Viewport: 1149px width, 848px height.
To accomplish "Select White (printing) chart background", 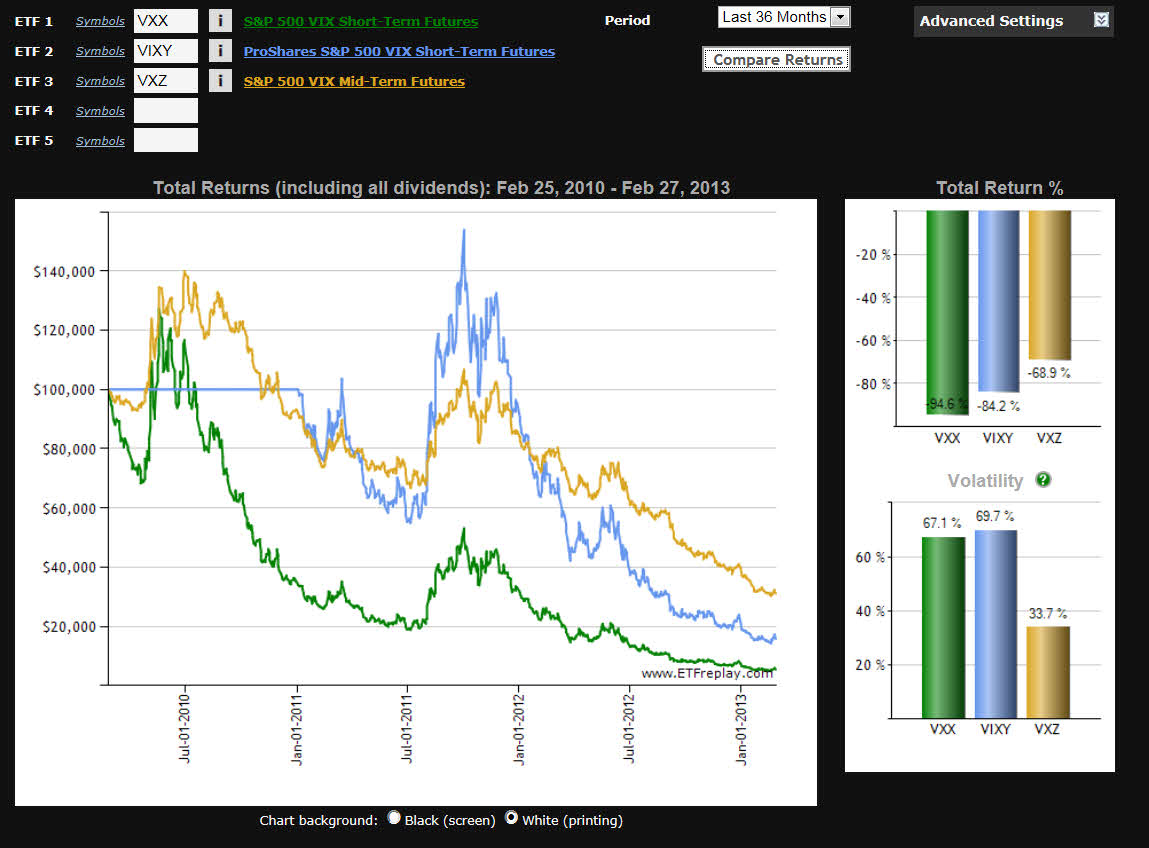I will [512, 818].
